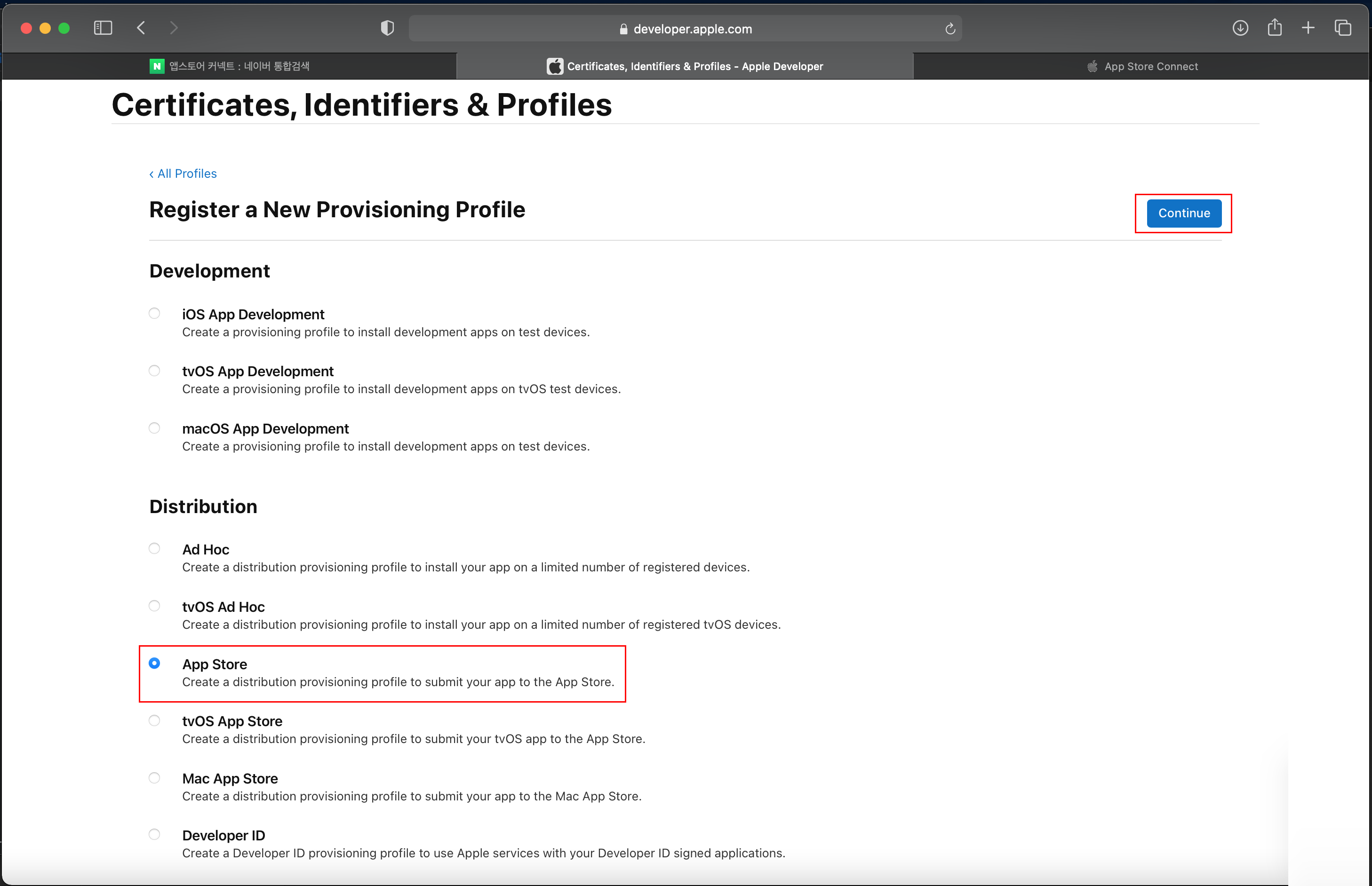Click the red close window button
The image size is (1372, 886).
pos(26,28)
